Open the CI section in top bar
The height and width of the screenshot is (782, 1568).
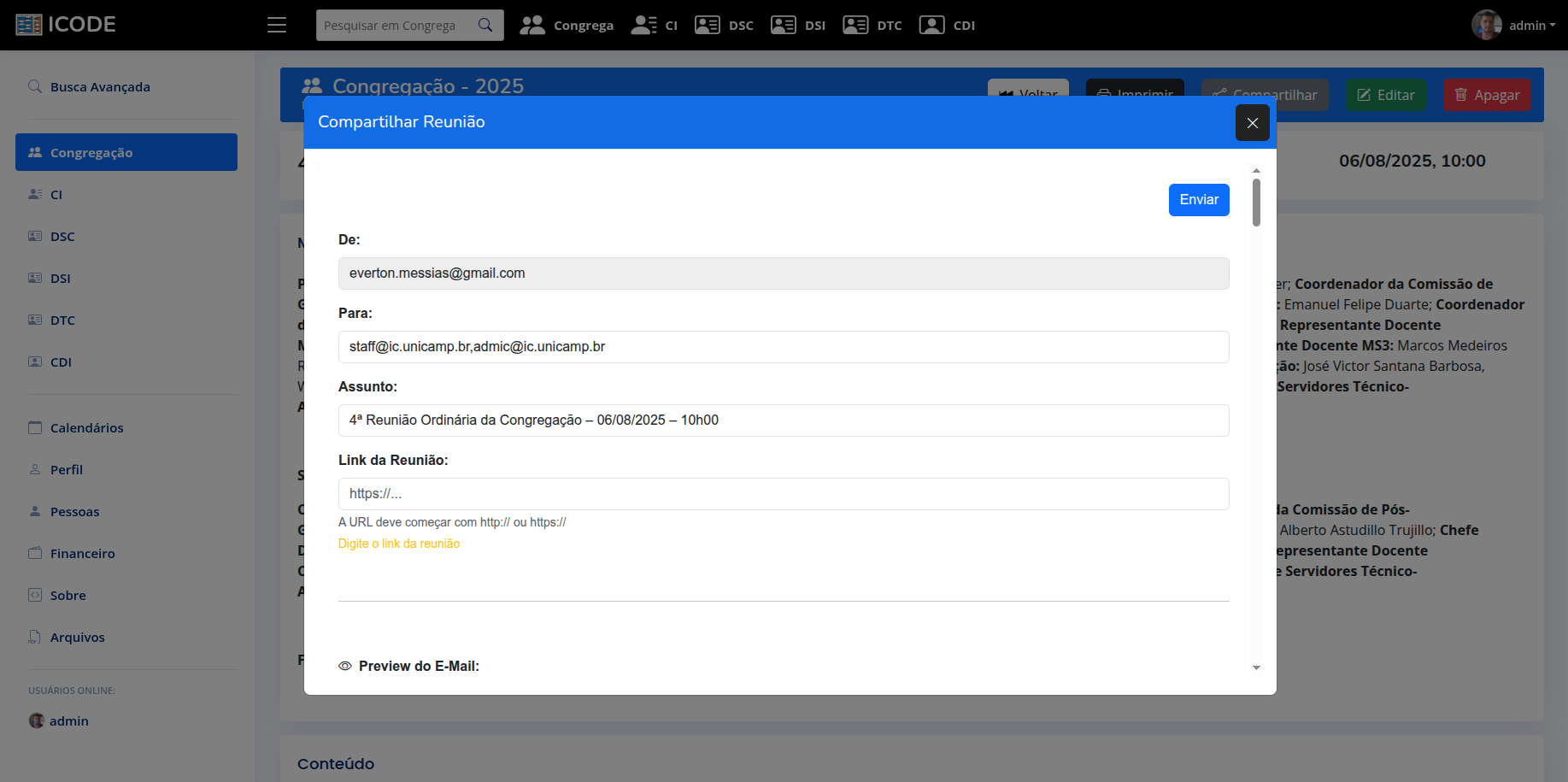point(655,26)
